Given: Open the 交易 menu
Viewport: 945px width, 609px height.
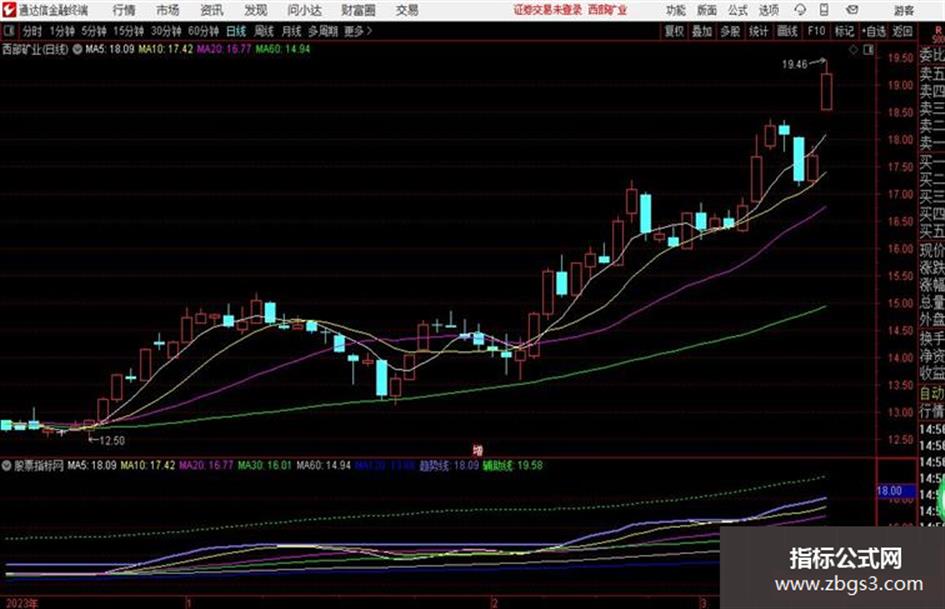Looking at the screenshot, I should [x=407, y=10].
